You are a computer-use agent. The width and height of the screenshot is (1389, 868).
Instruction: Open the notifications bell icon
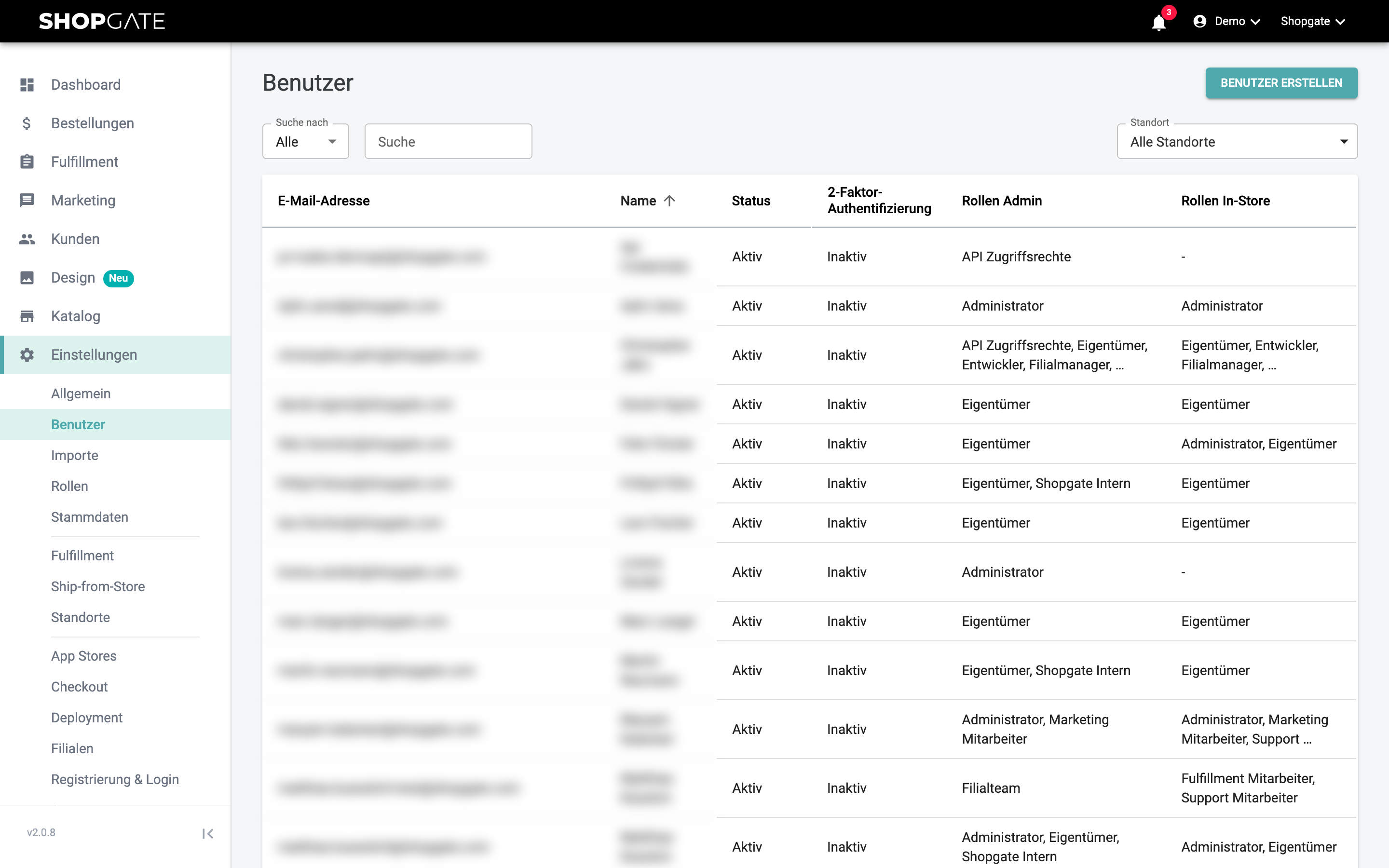[x=1159, y=22]
